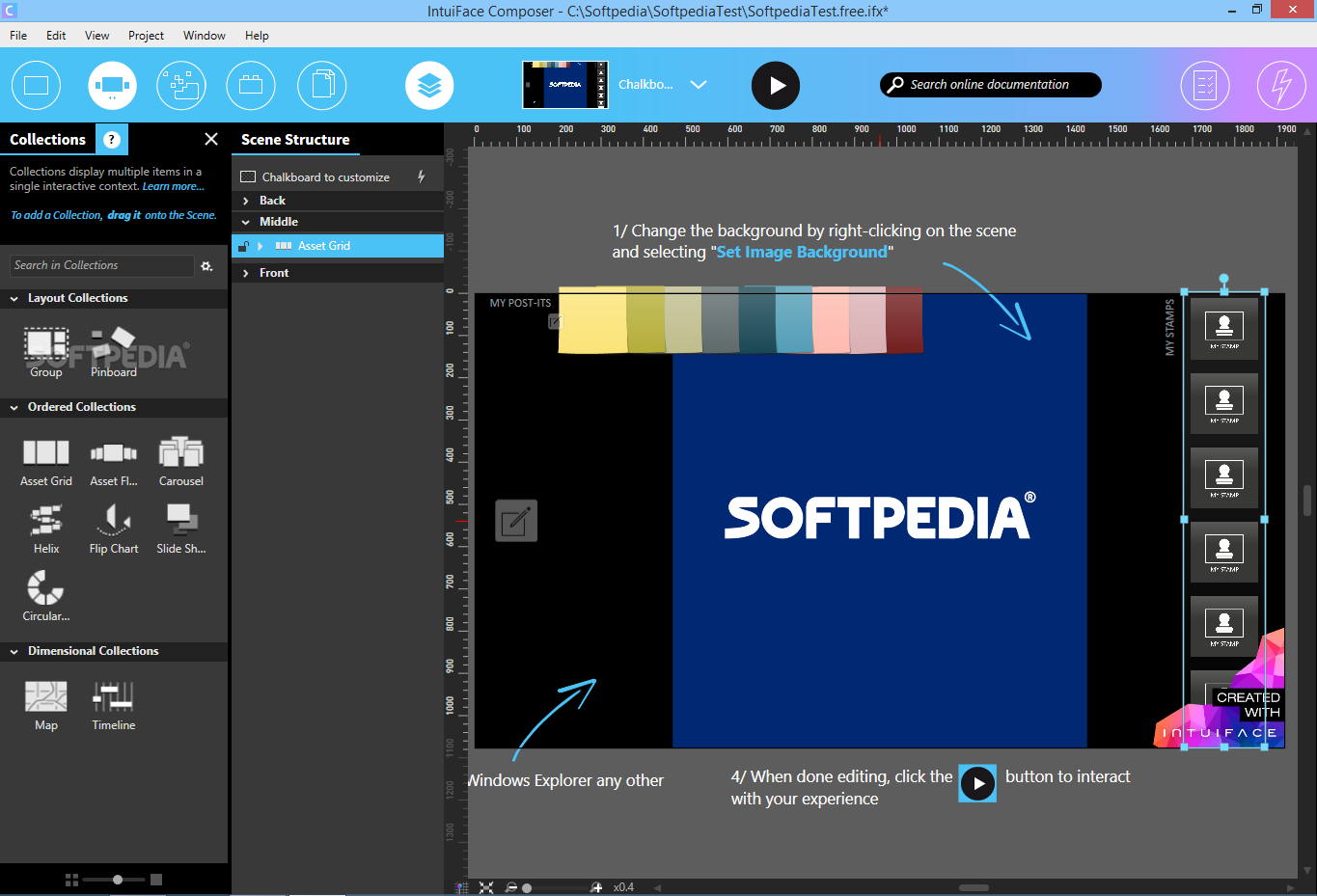The height and width of the screenshot is (896, 1317).
Task: Collapse the Middle layer group
Action: click(246, 222)
